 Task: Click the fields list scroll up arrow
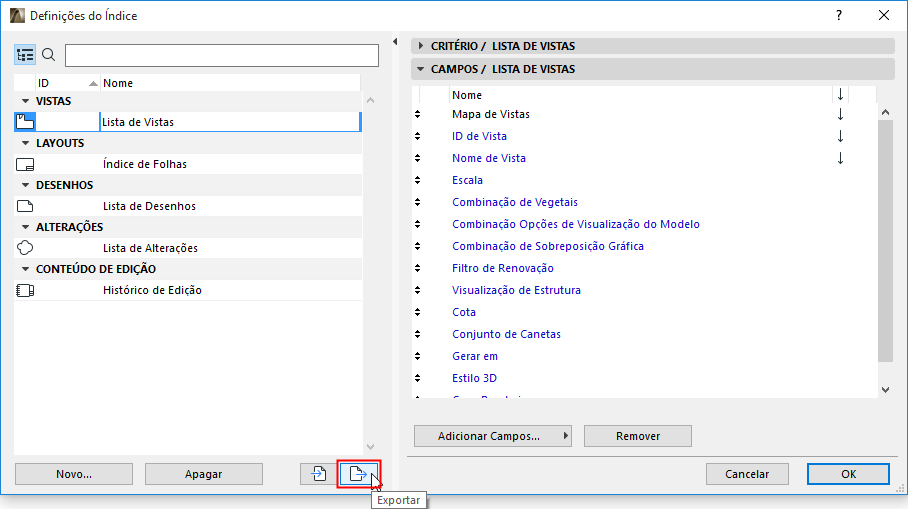885,112
